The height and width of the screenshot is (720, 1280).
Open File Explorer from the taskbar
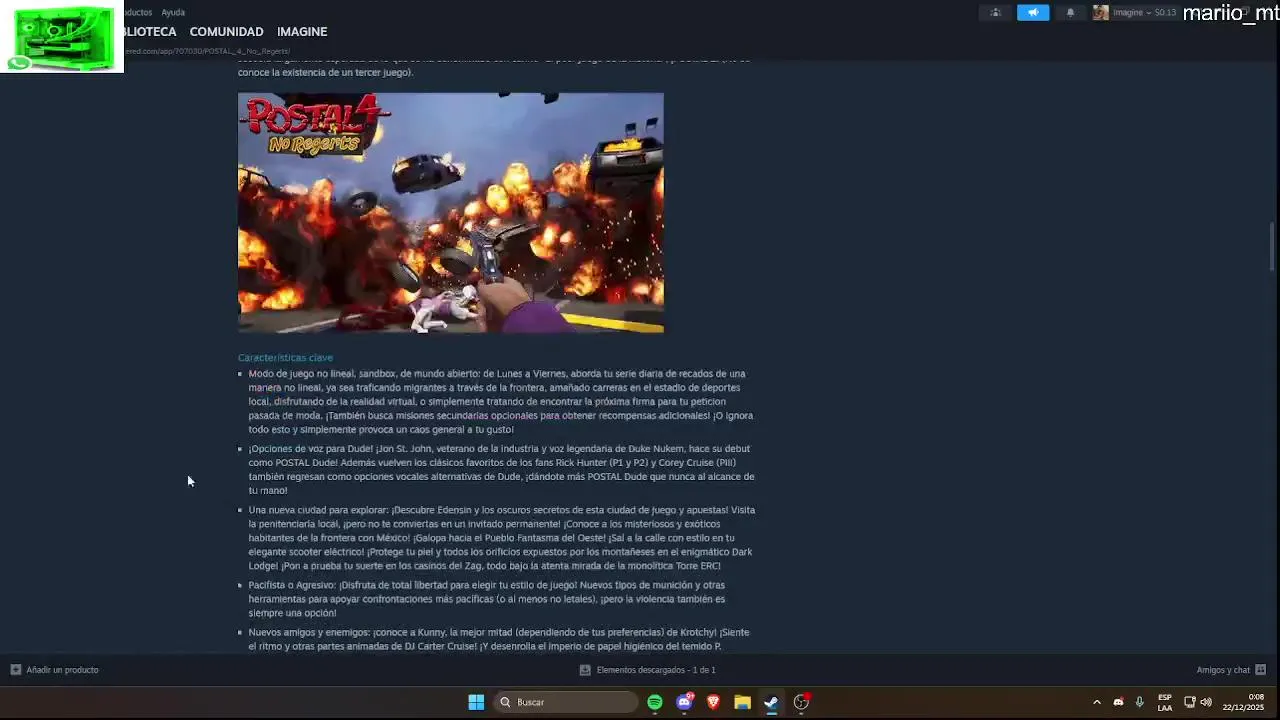point(742,702)
